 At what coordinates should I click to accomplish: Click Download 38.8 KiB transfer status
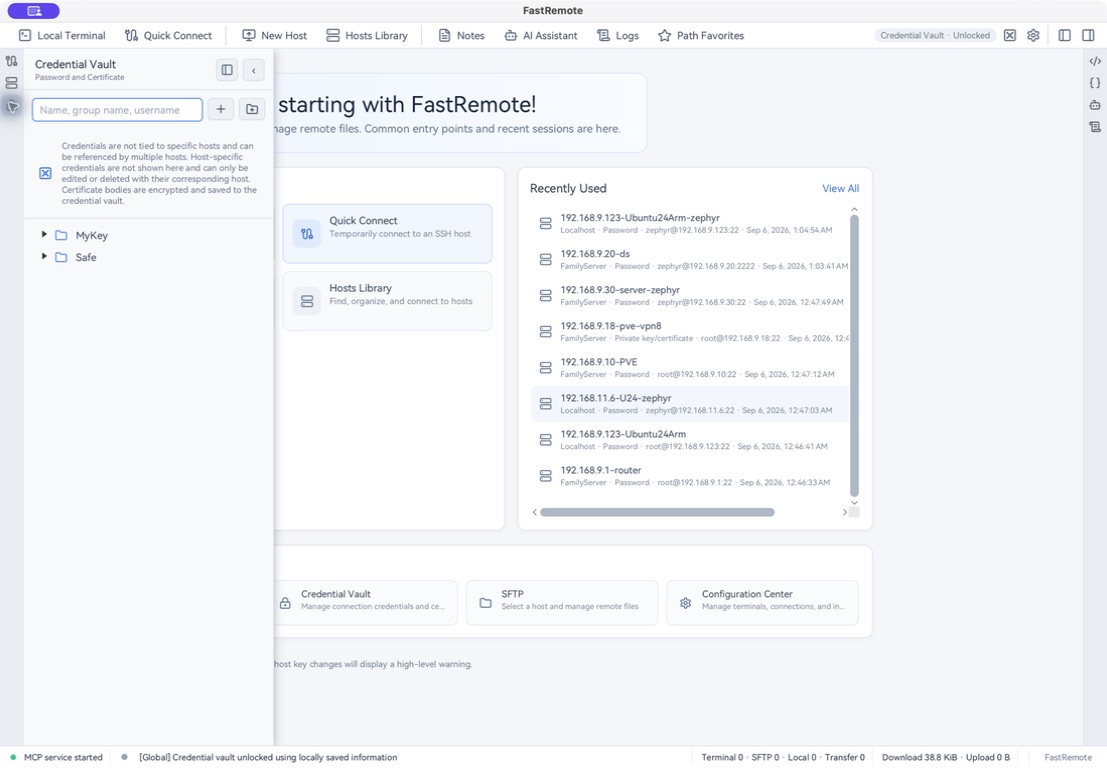click(945, 757)
